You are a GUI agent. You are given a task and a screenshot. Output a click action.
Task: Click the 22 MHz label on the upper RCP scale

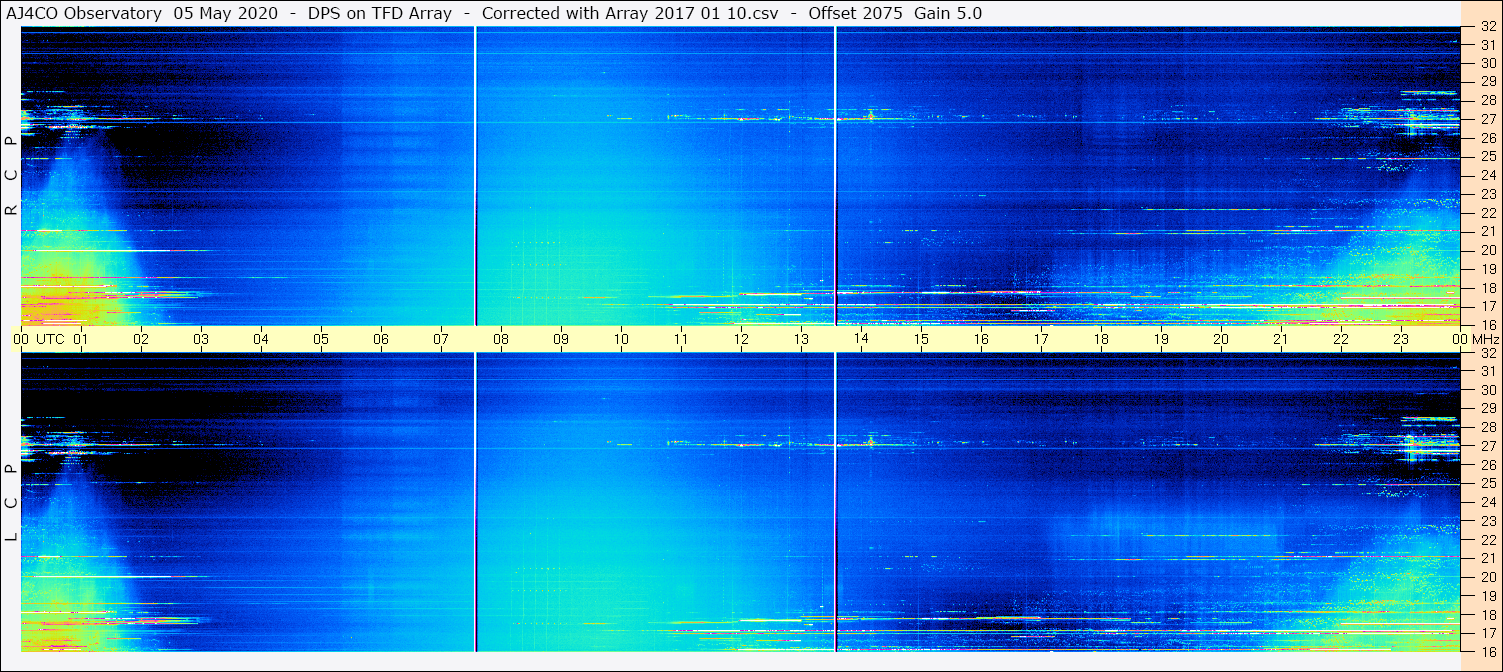[x=1487, y=212]
